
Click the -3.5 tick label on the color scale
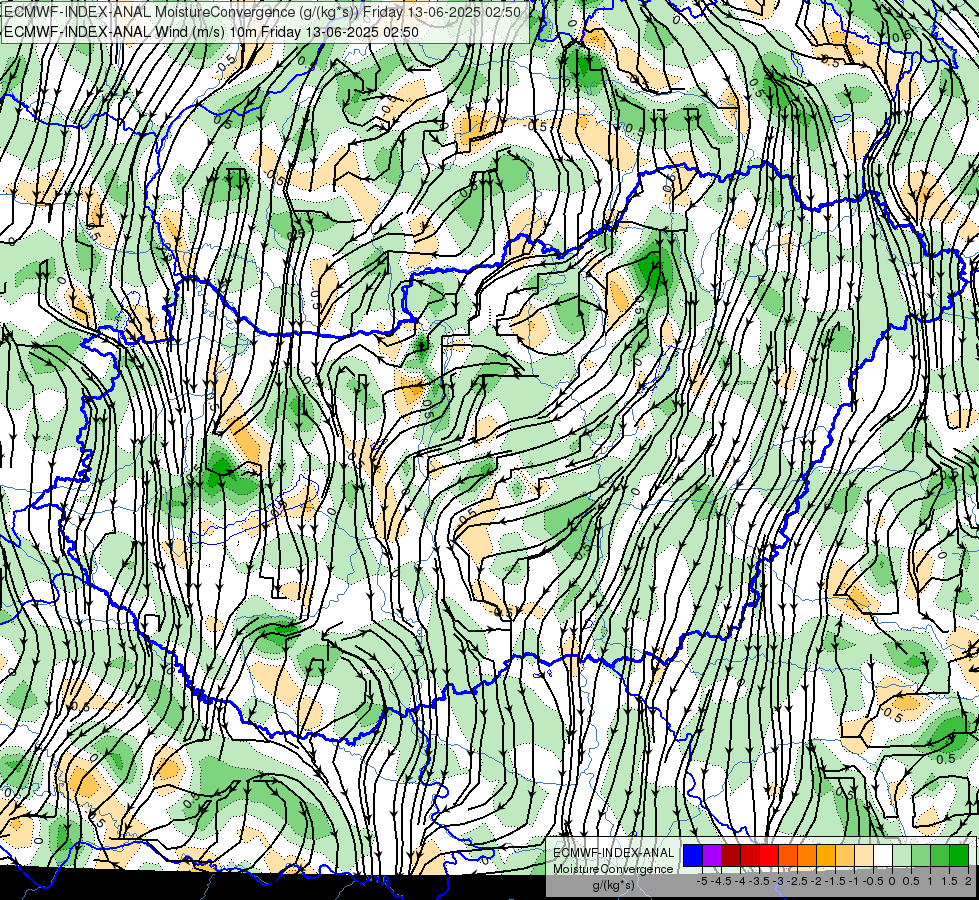pyautogui.click(x=759, y=881)
